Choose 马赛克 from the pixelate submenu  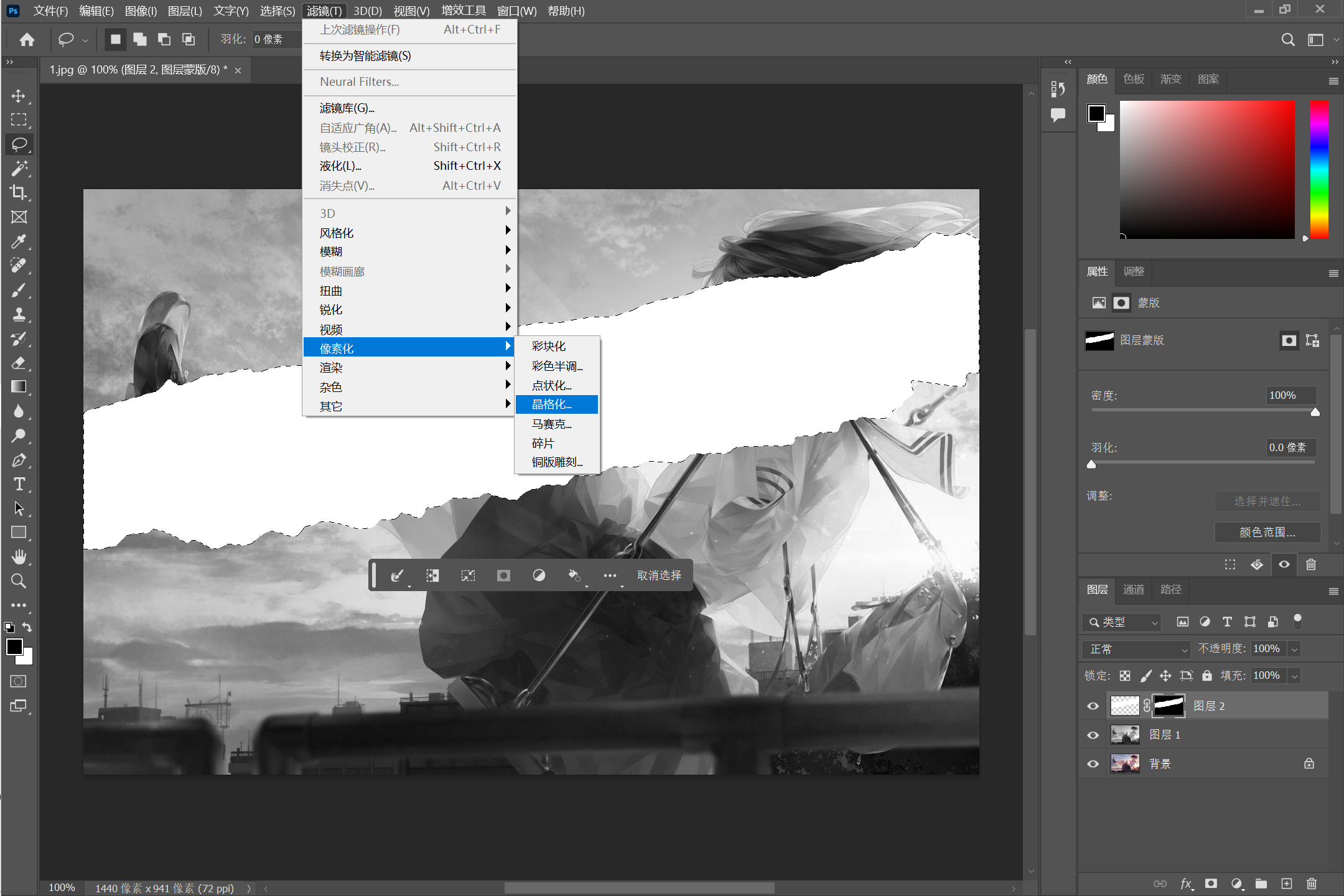point(551,424)
